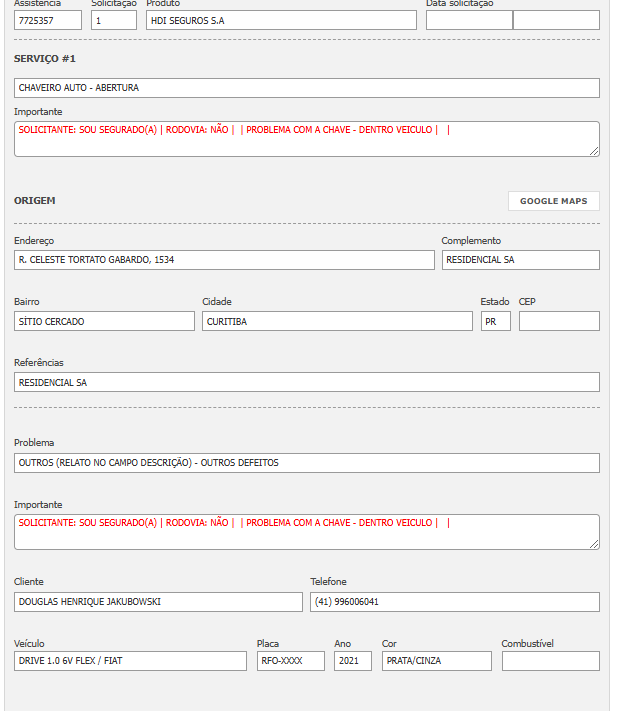The height and width of the screenshot is (711, 623).
Task: Focus the Cidade field containing CURITIBA
Action: (x=337, y=321)
